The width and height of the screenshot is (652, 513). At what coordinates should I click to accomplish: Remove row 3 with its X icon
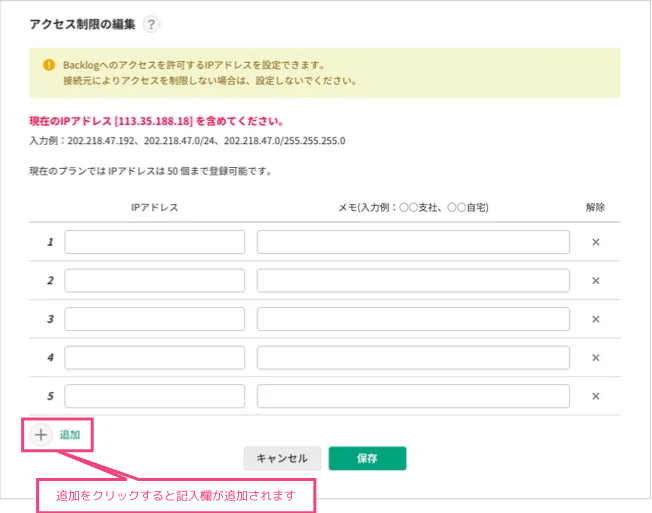pyautogui.click(x=595, y=319)
